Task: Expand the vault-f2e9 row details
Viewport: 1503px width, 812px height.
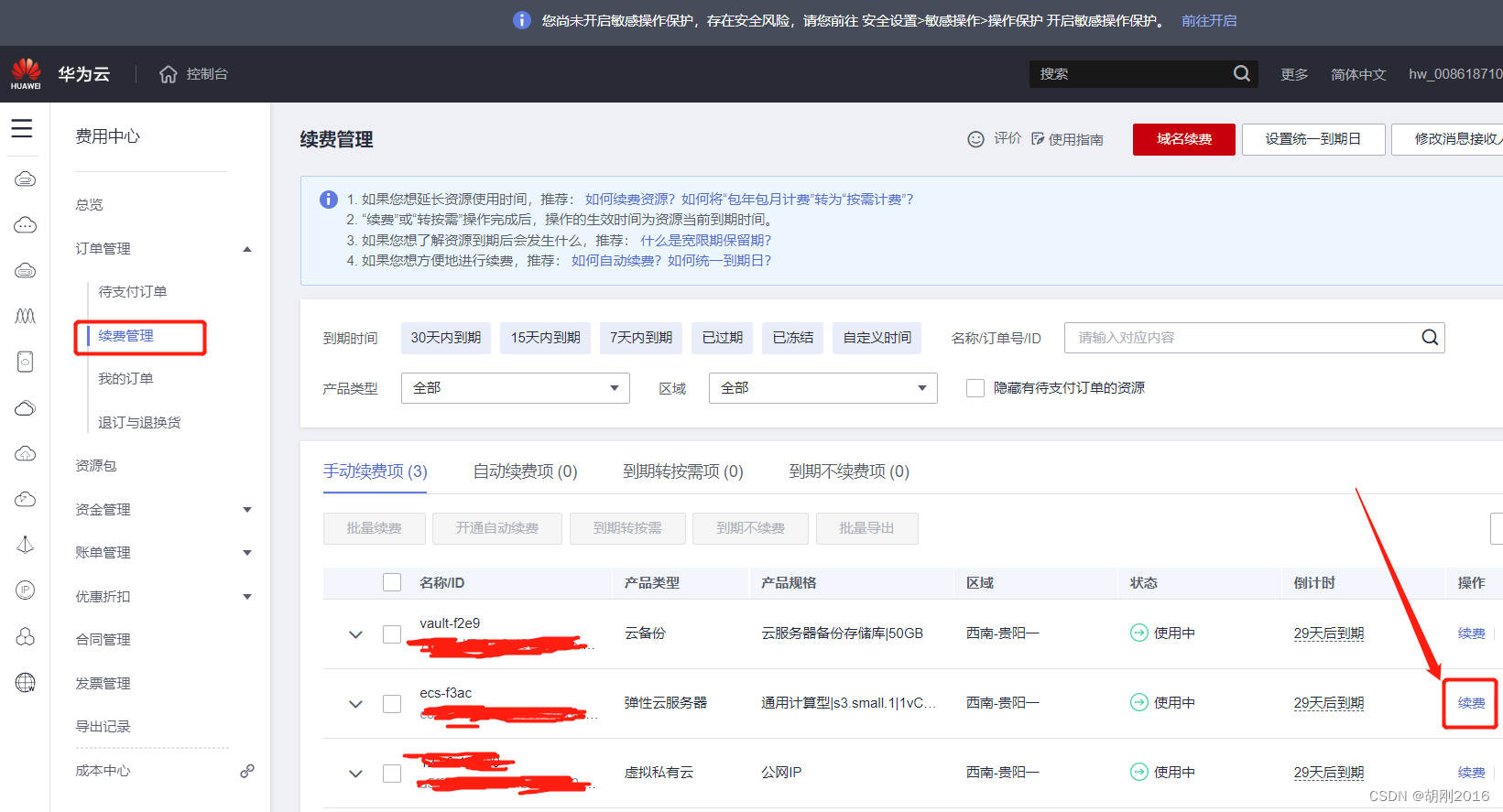Action: click(355, 634)
